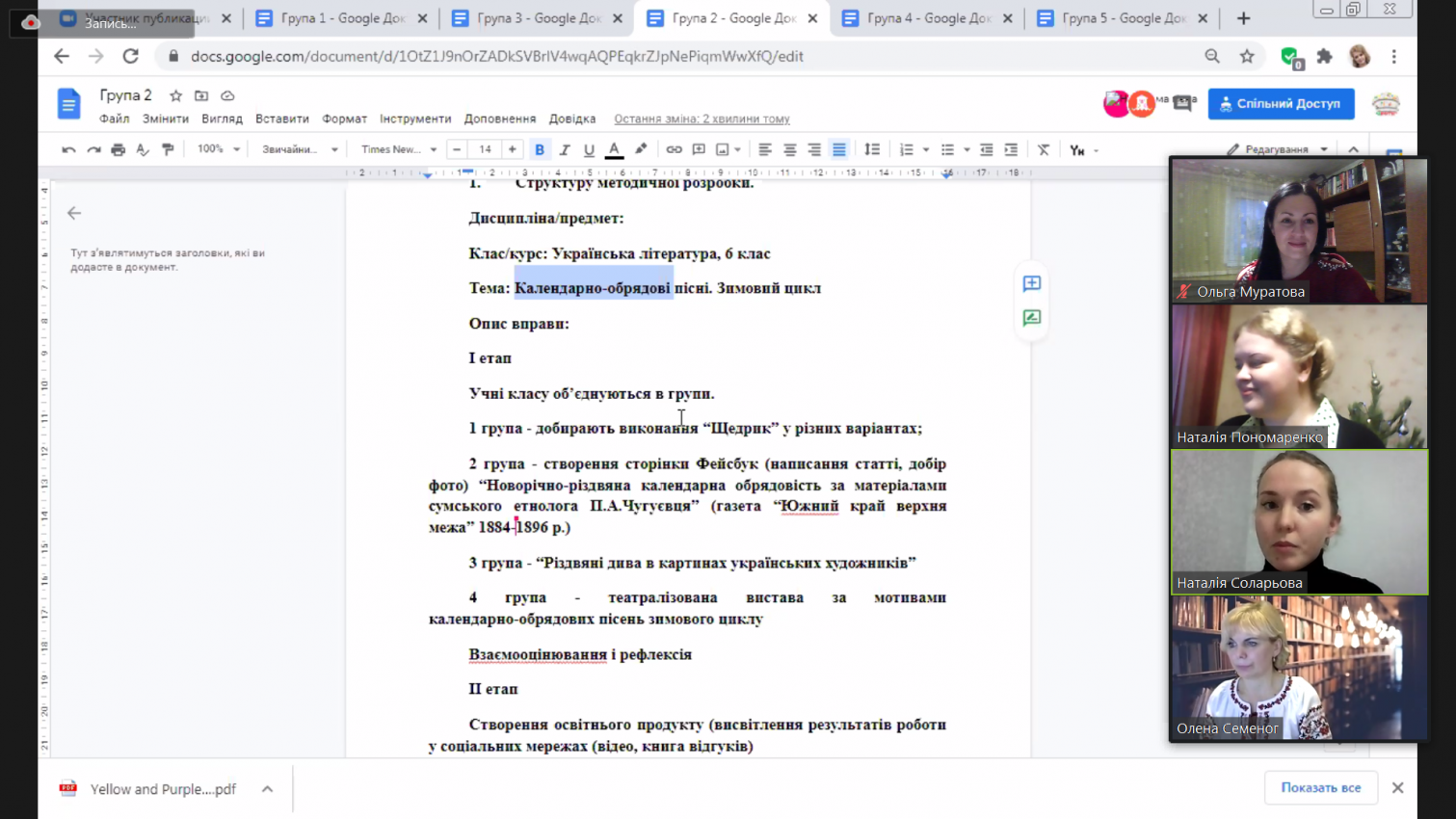The height and width of the screenshot is (819, 1456).
Task: Star the document Група 2
Action: [x=175, y=95]
